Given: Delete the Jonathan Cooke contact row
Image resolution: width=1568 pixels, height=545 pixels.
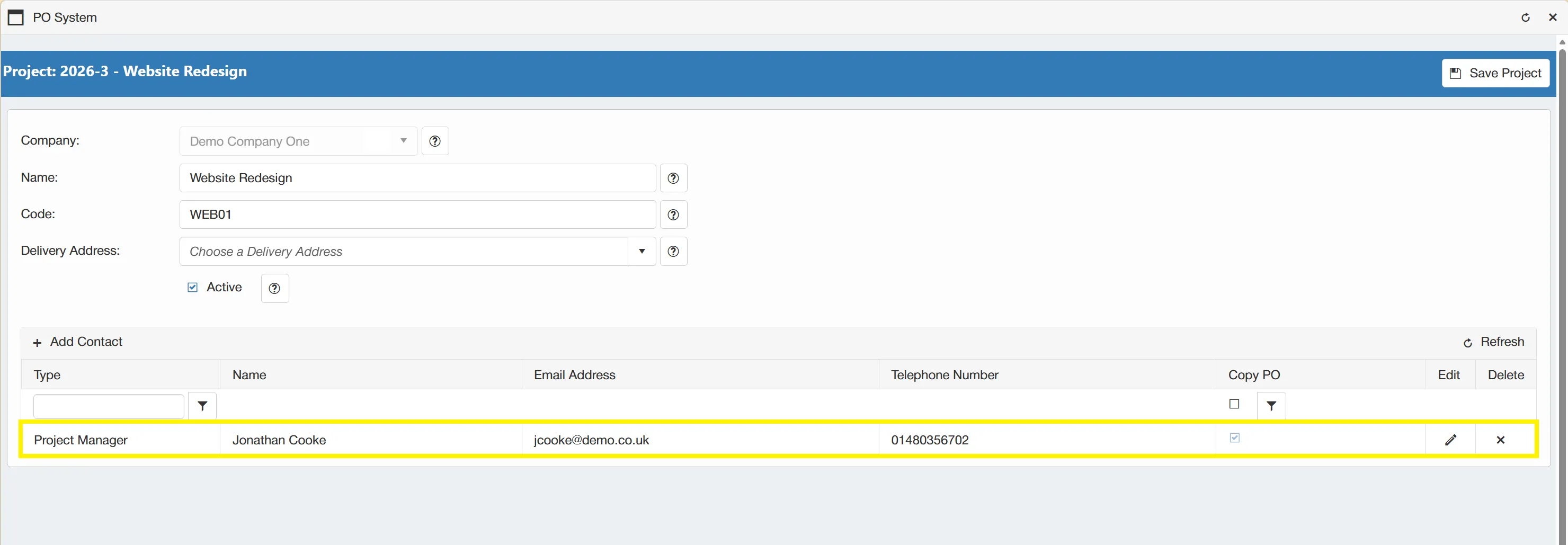Looking at the screenshot, I should [x=1500, y=440].
